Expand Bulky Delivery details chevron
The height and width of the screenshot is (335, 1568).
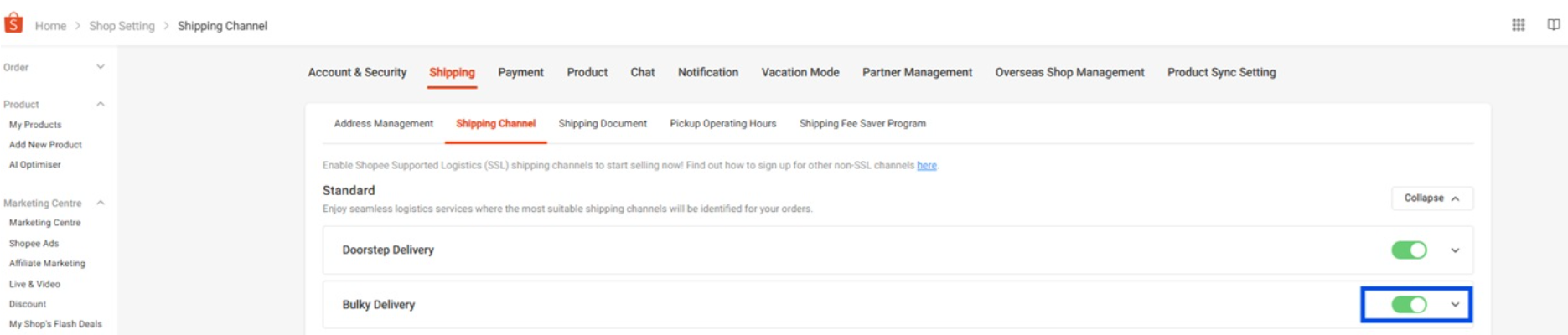1455,305
